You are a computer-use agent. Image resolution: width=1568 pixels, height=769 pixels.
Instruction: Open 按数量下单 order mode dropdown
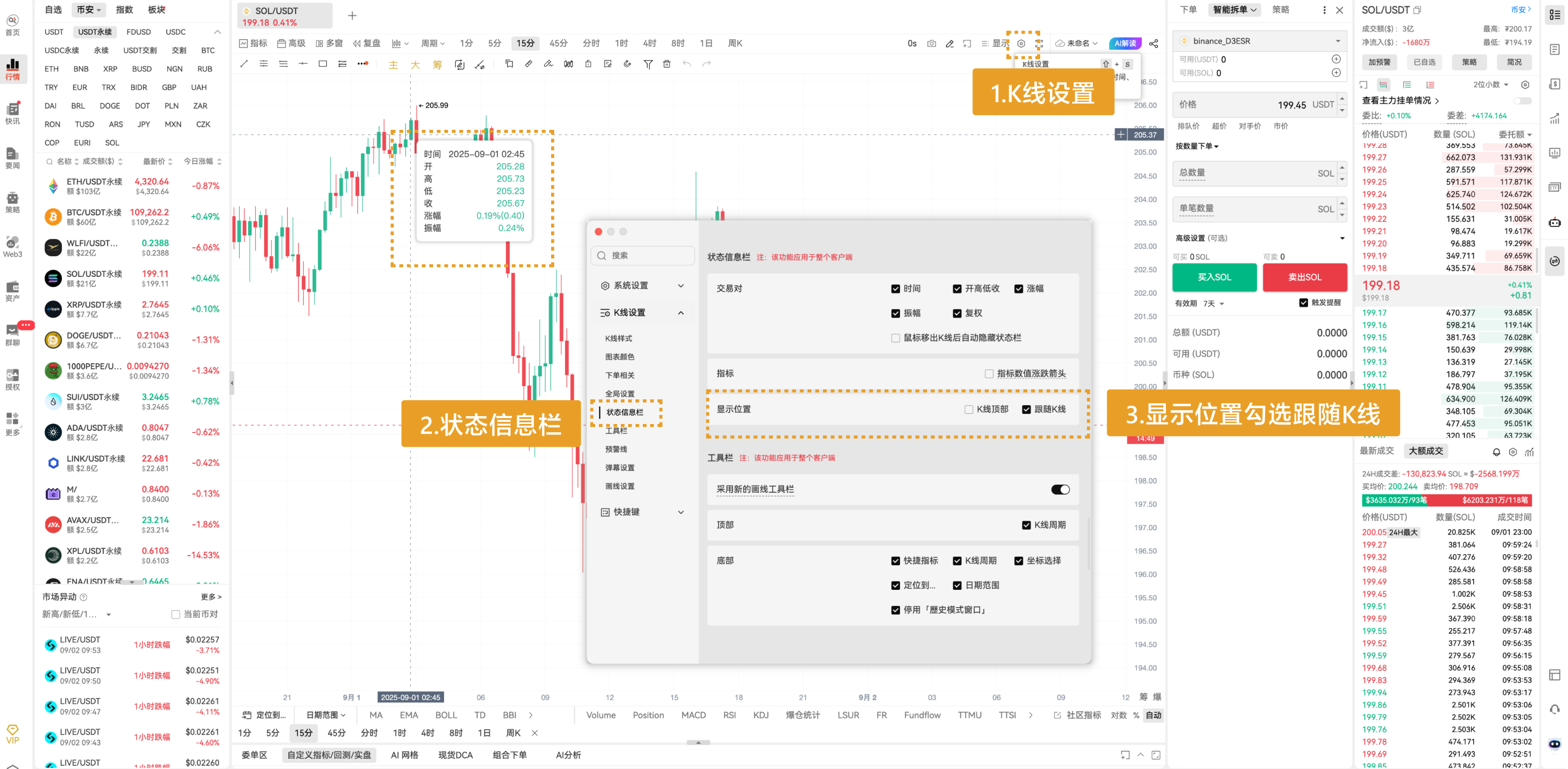point(1196,146)
